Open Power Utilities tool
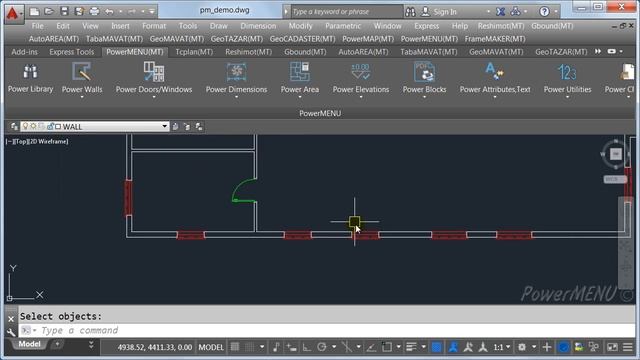640x360 pixels. pos(567,79)
